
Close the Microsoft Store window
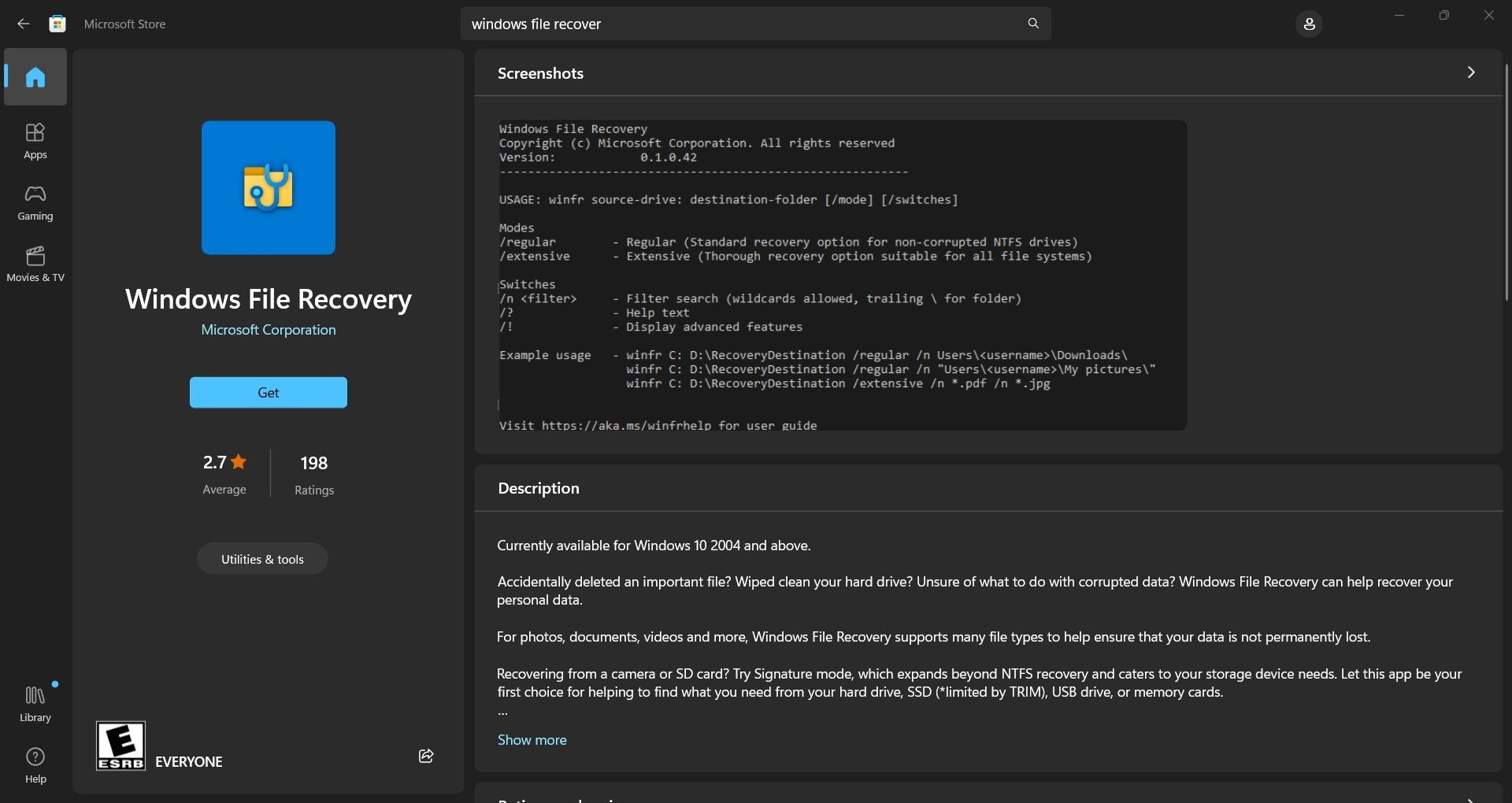(1489, 16)
